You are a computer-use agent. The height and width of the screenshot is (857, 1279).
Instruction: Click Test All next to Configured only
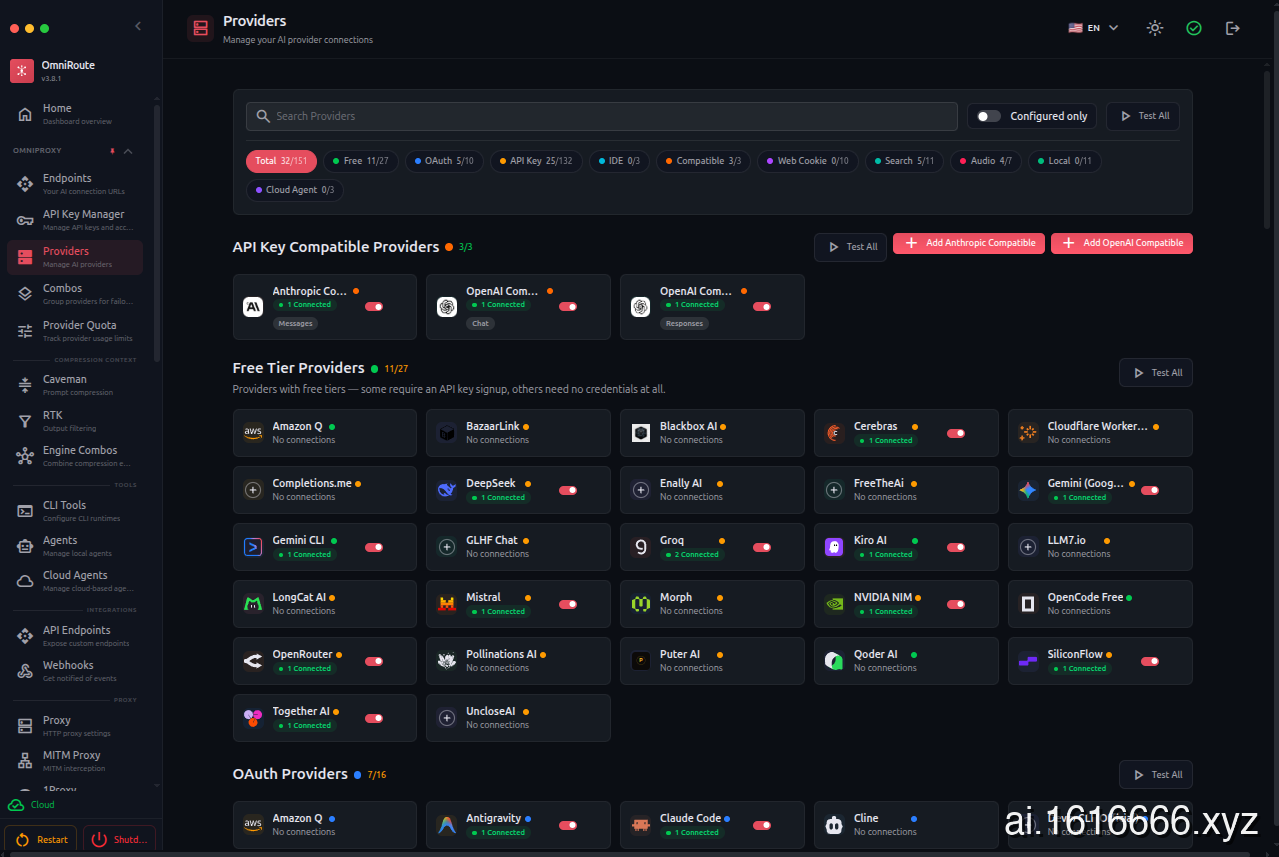click(x=1143, y=116)
